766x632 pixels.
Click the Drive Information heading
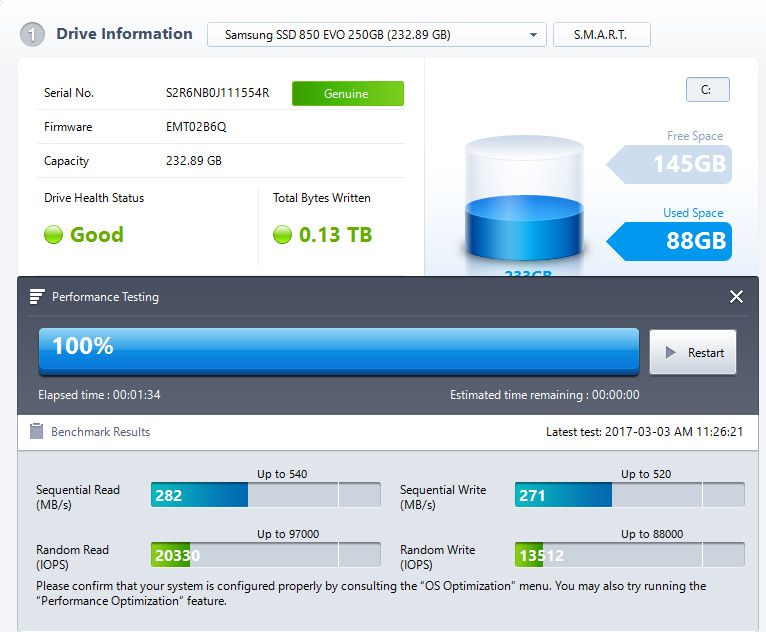click(x=124, y=34)
